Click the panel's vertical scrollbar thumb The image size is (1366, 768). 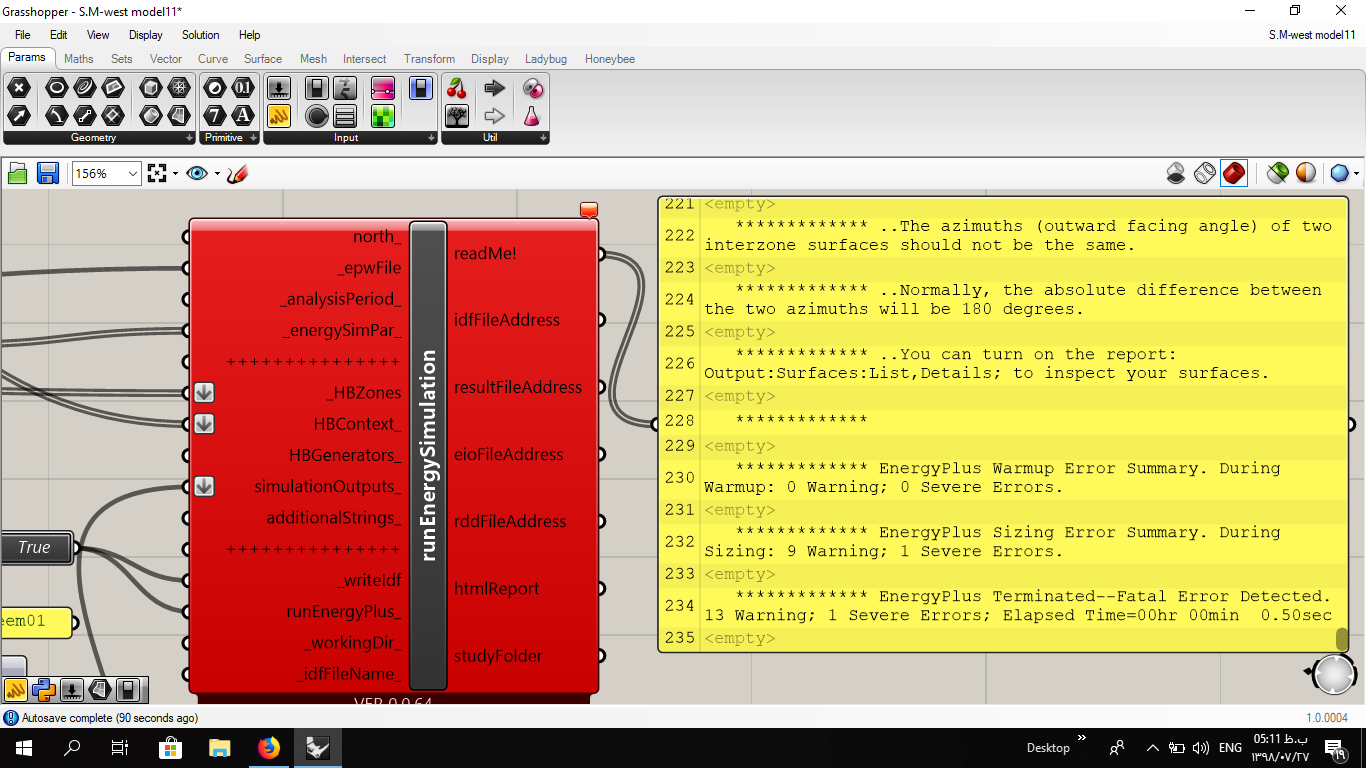tap(1342, 639)
